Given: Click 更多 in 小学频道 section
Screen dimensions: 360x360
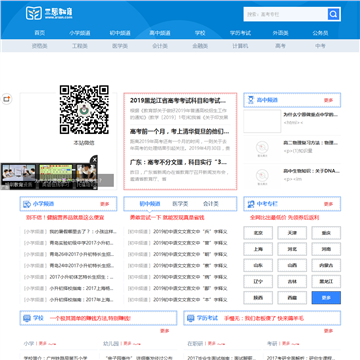Looking at the screenshot, I should 105,204.
